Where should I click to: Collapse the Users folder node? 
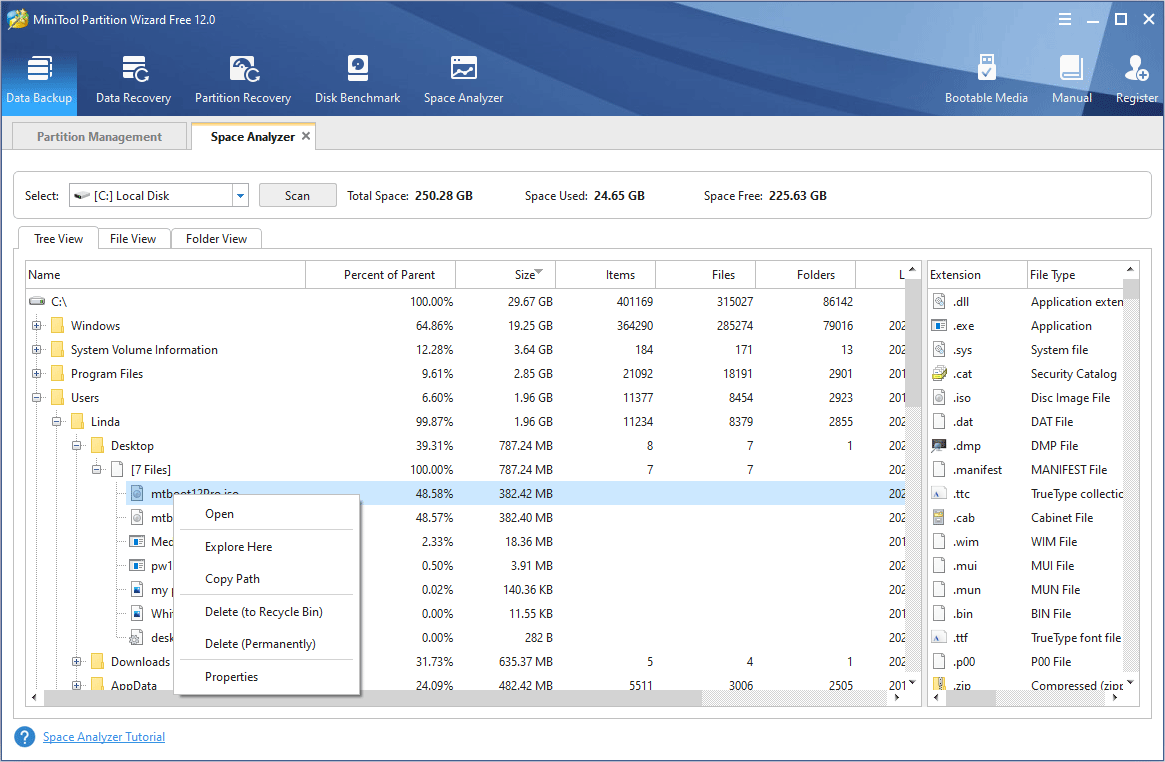point(36,397)
